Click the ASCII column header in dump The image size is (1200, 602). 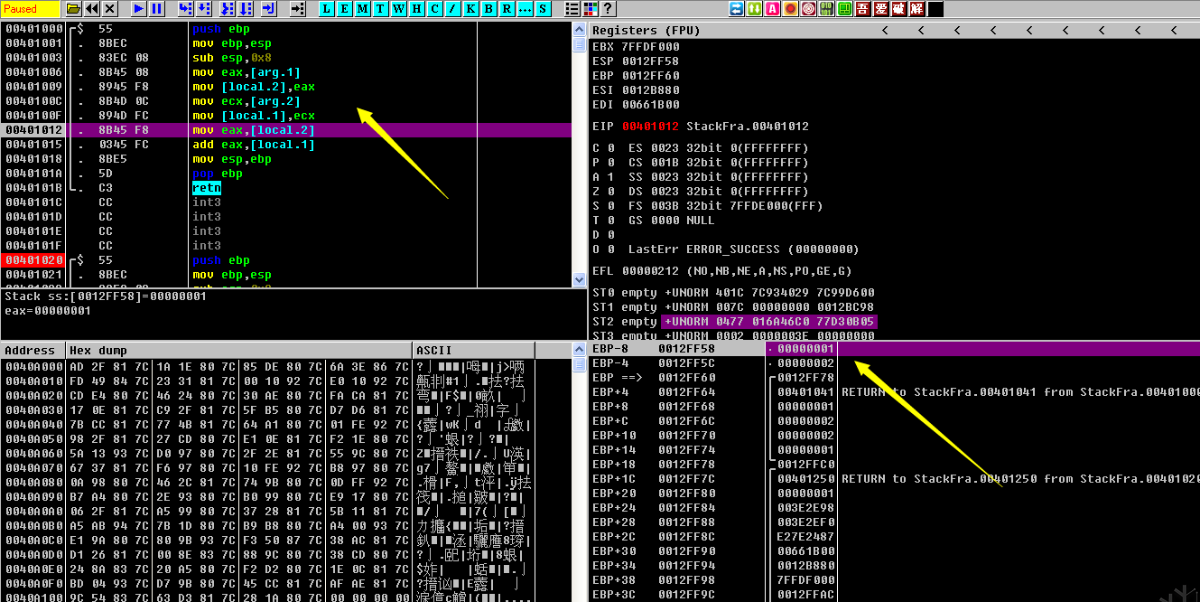[x=474, y=351]
